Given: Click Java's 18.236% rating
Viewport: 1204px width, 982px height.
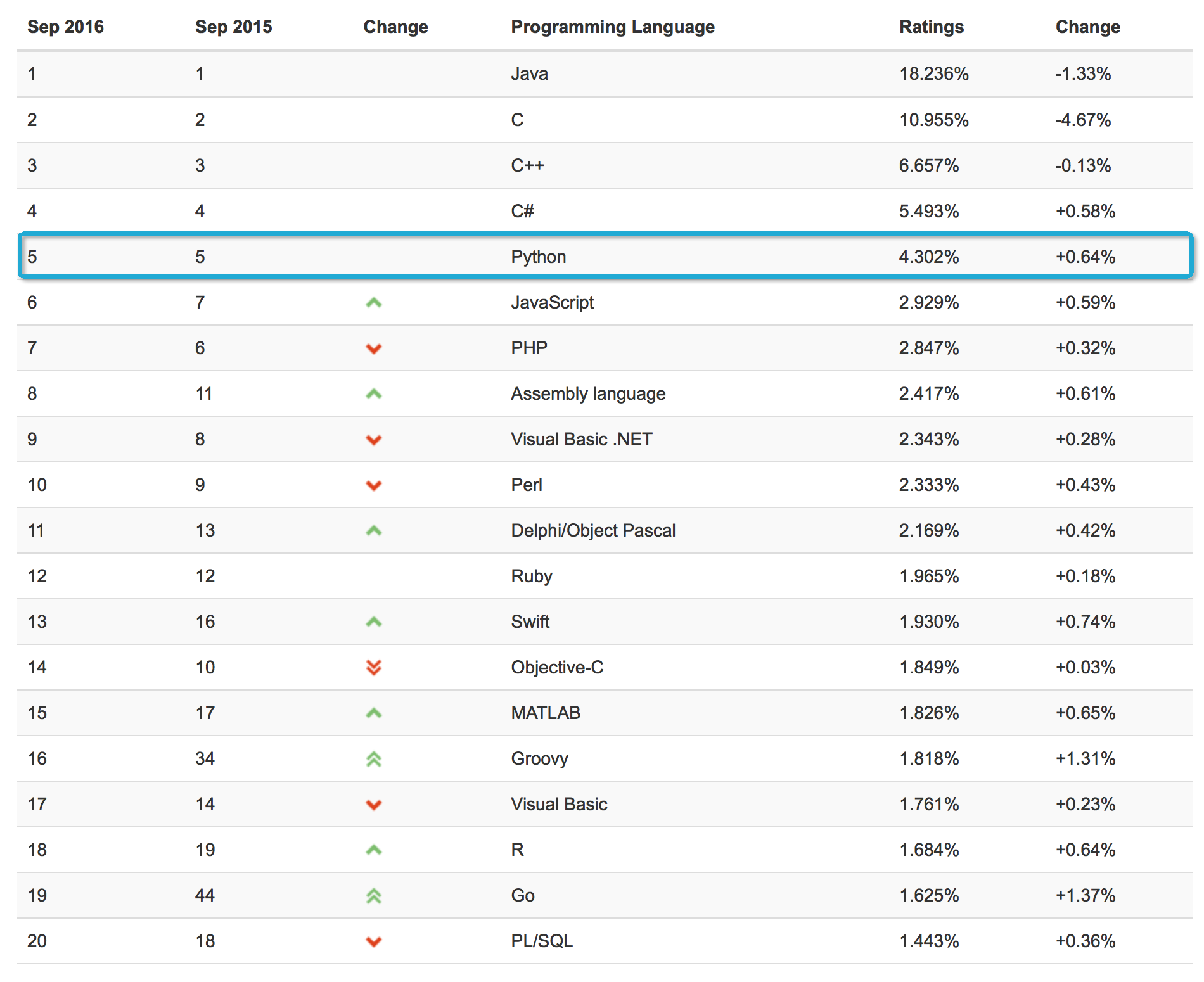Looking at the screenshot, I should tap(934, 74).
